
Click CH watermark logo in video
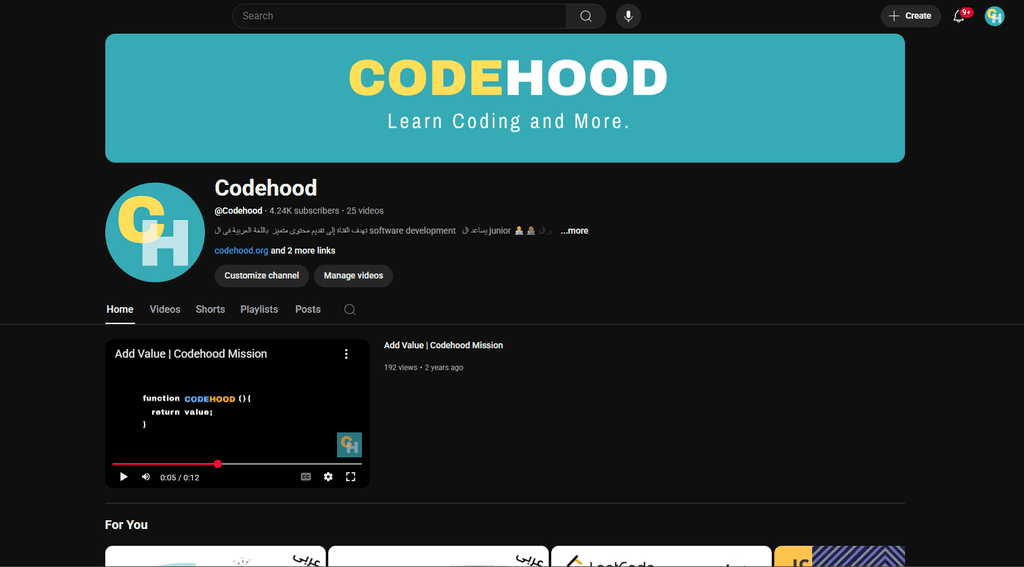[349, 445]
